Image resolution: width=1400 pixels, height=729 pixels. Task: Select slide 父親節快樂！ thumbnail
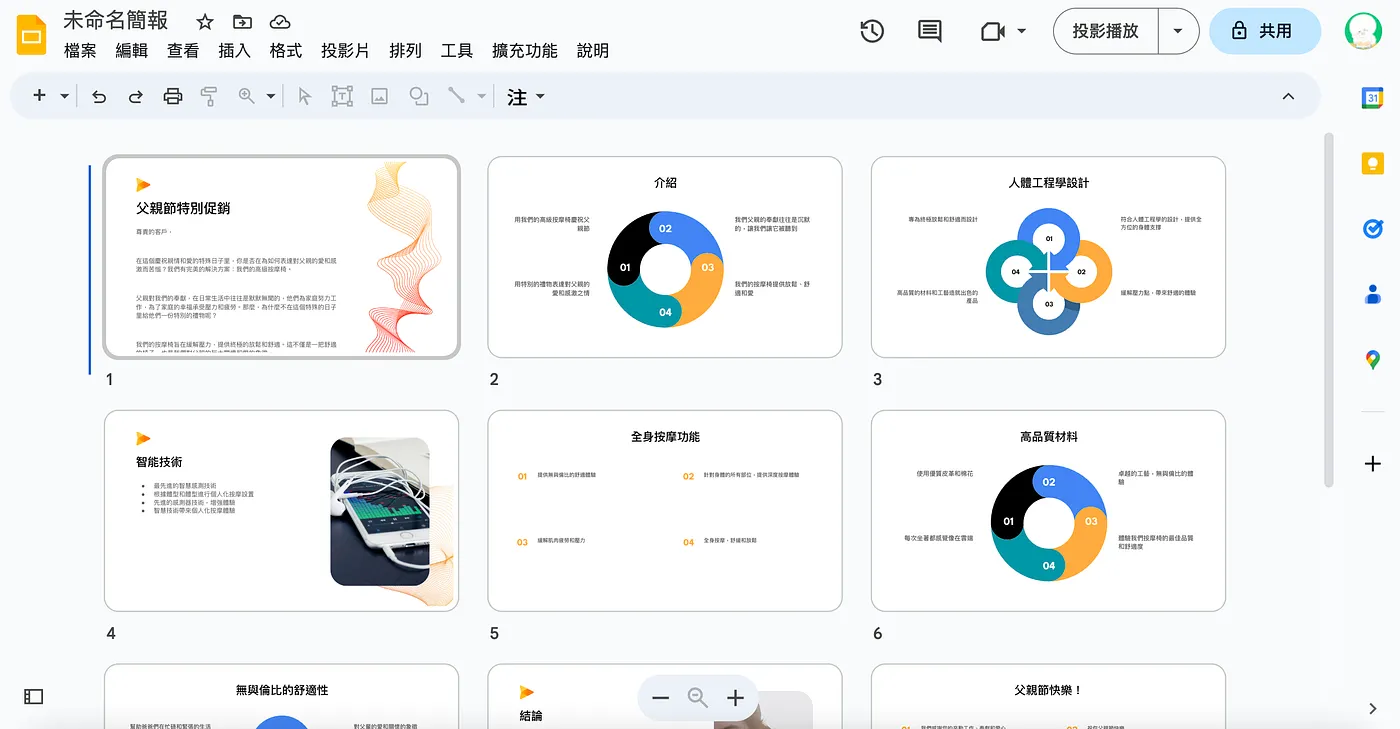(x=1048, y=697)
